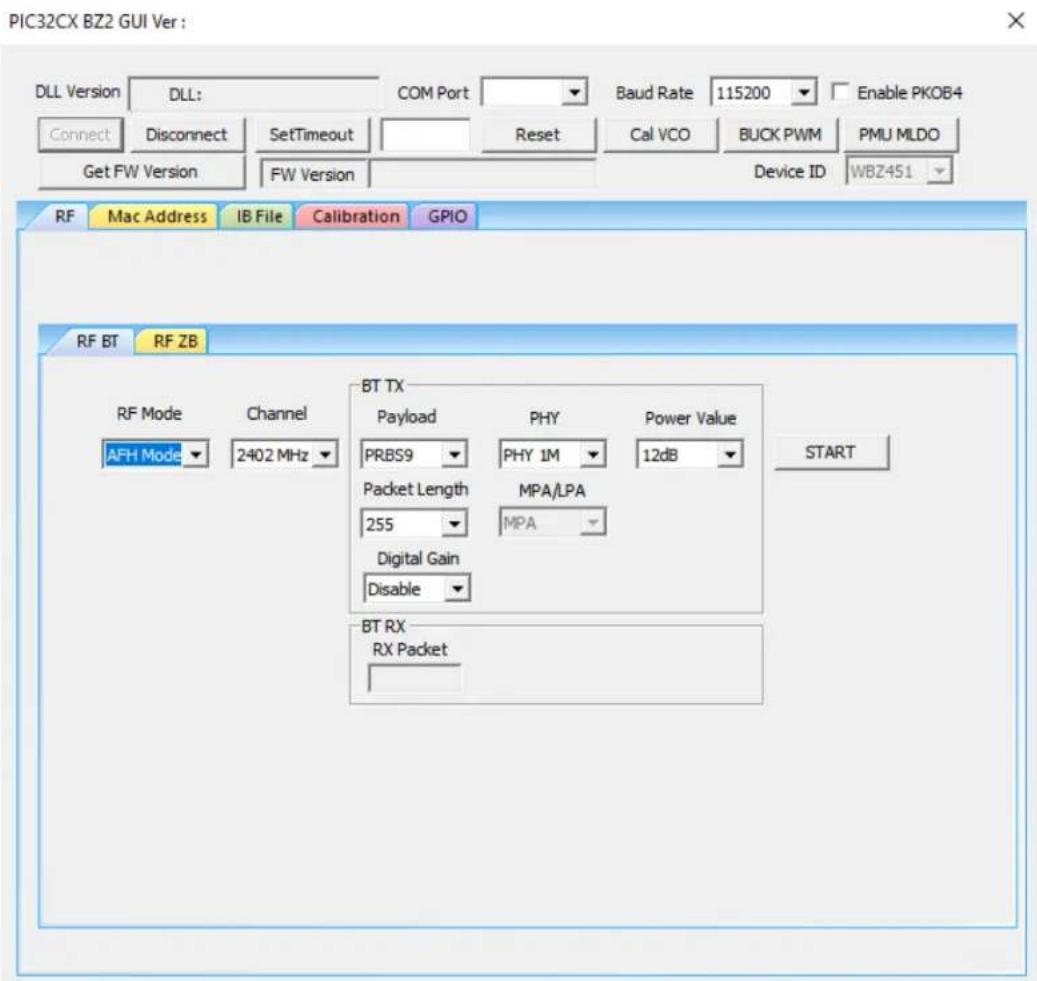
Task: Open the Power Value 12dB dropdown
Action: pyautogui.click(x=690, y=454)
